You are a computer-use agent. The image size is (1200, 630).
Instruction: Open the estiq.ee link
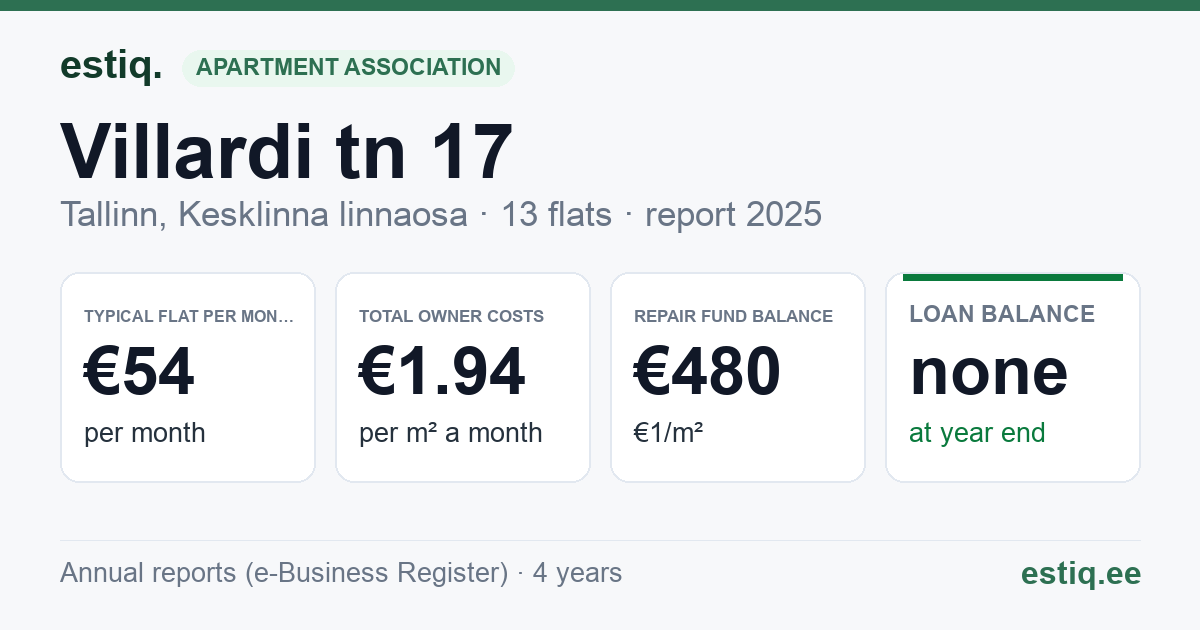[x=1081, y=573]
